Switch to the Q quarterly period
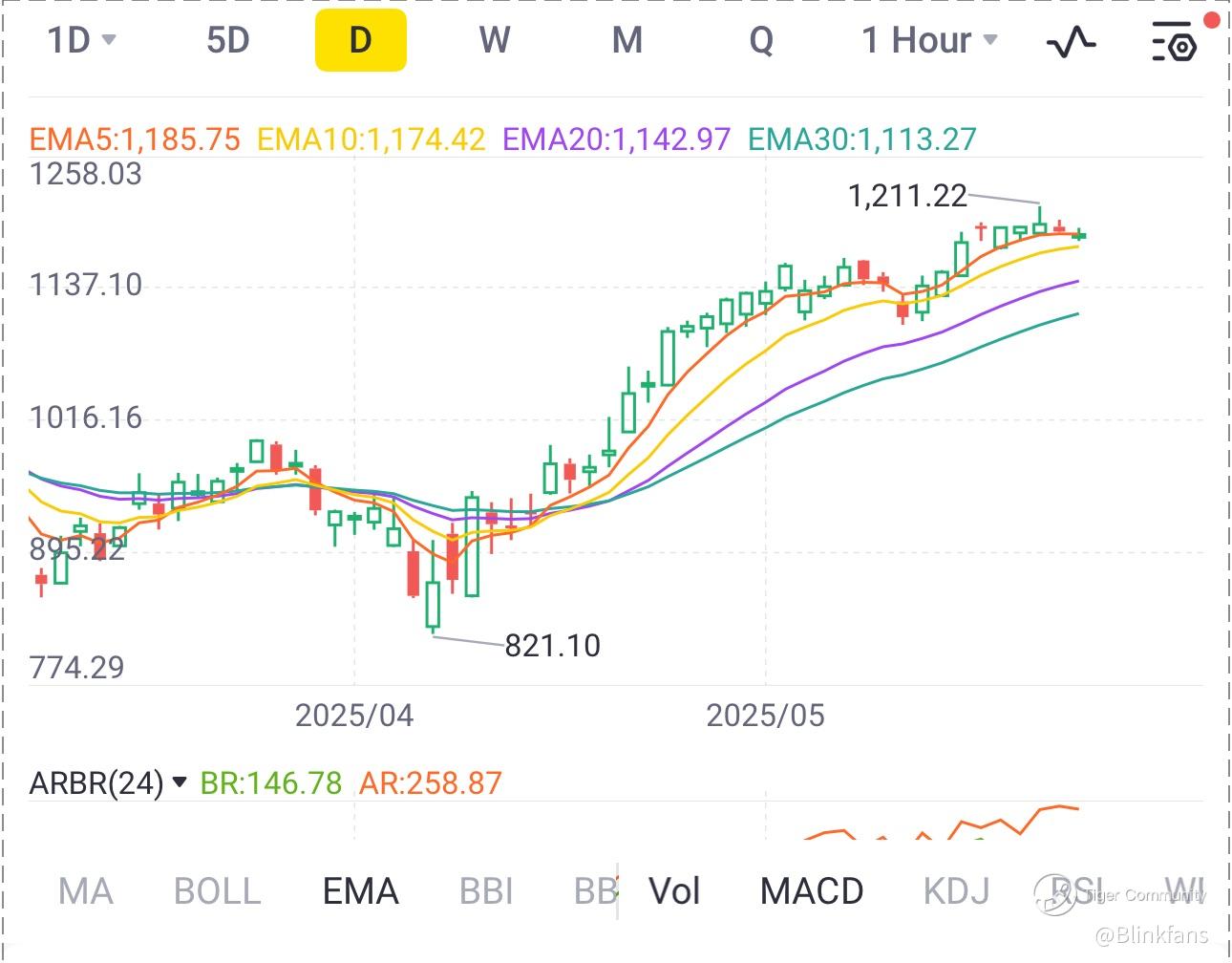This screenshot has height=963, width=1232. pyautogui.click(x=761, y=40)
